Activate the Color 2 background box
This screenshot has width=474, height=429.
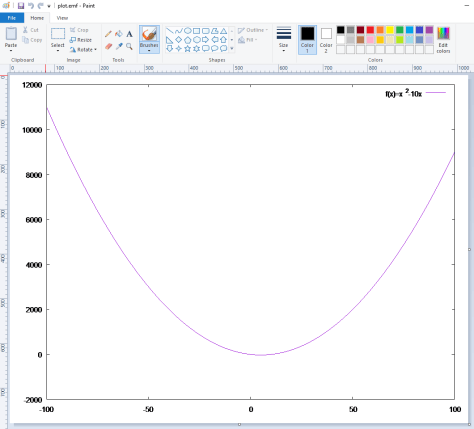[x=326, y=40]
